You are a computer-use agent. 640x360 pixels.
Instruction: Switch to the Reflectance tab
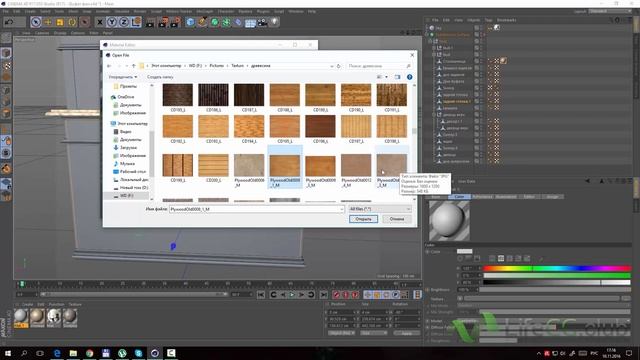(x=482, y=197)
